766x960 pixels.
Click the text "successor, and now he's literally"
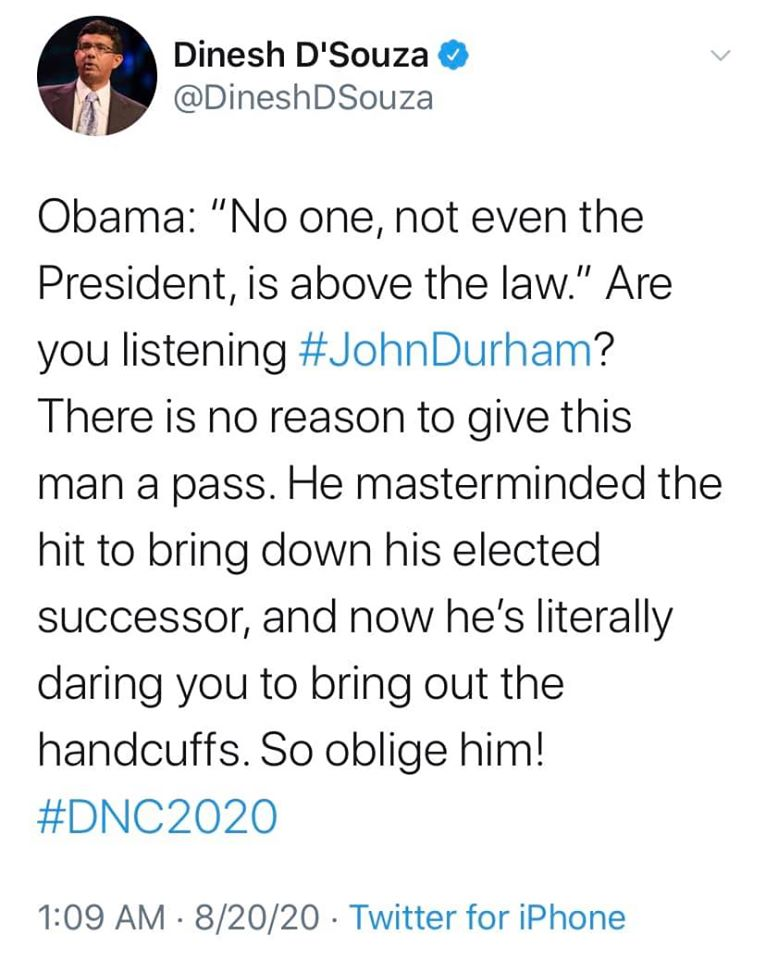pos(355,617)
